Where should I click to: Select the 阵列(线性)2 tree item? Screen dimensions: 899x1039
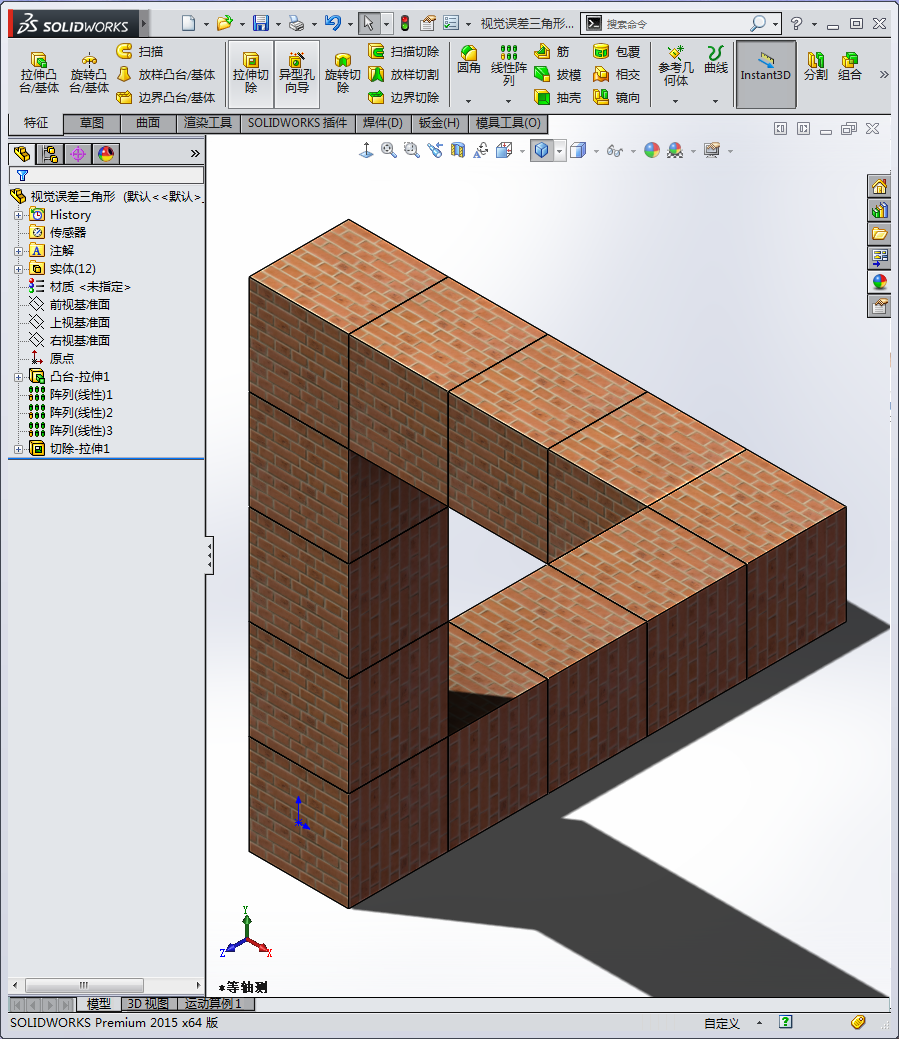coord(71,413)
